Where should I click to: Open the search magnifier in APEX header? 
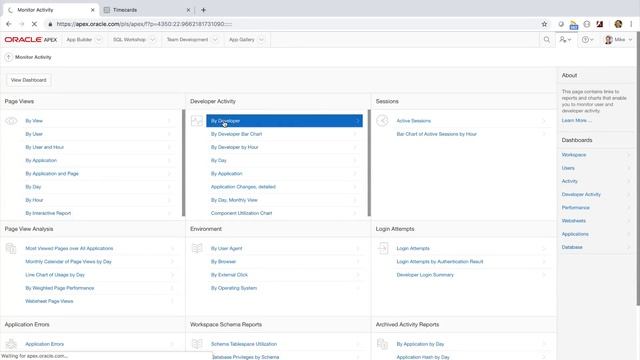coord(547,40)
